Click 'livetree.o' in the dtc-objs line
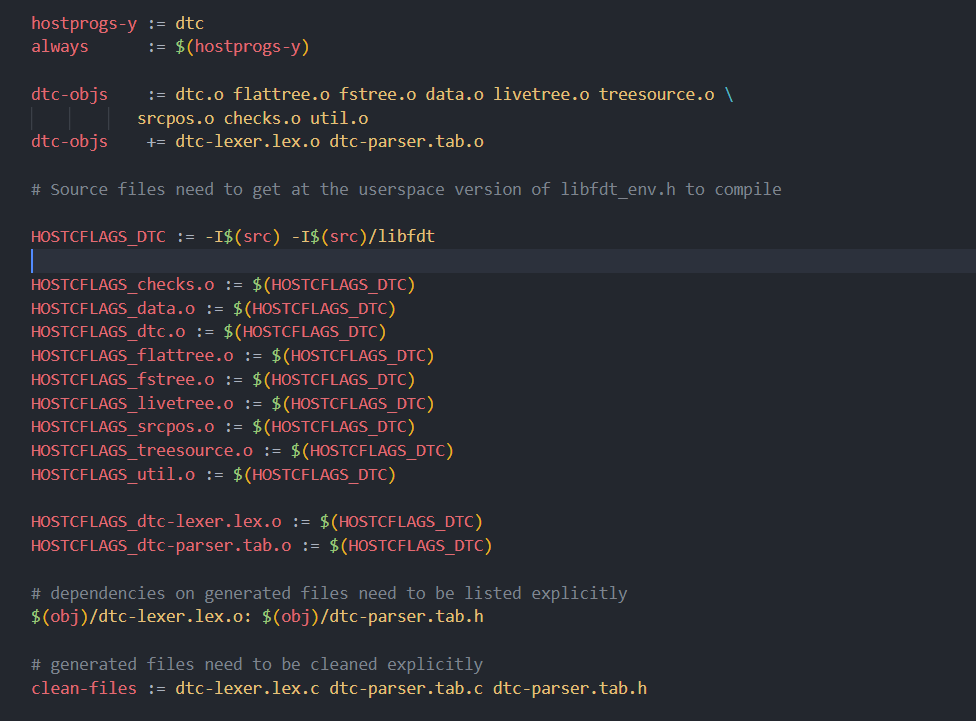 click(x=542, y=95)
